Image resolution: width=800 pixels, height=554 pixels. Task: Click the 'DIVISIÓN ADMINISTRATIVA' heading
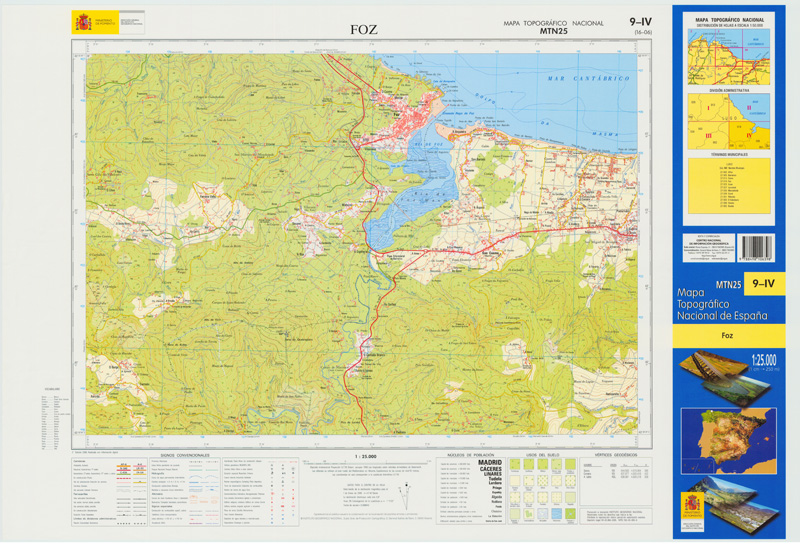click(729, 90)
